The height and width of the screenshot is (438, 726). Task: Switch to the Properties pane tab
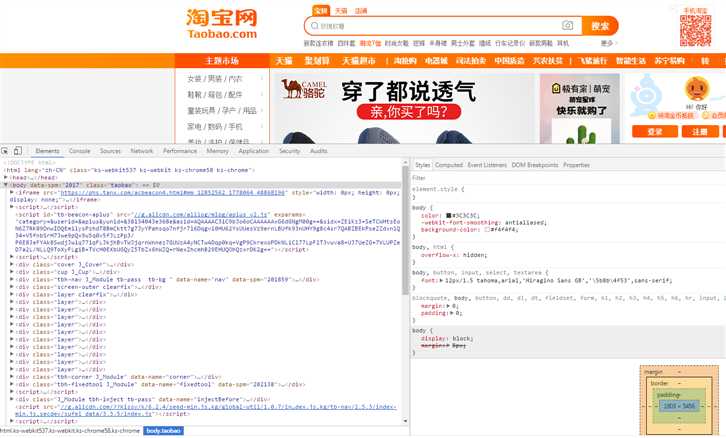(576, 165)
